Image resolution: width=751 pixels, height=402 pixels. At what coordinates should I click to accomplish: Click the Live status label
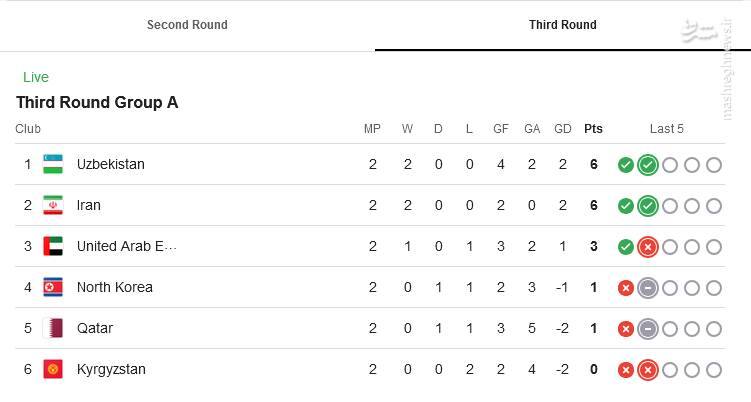pyautogui.click(x=36, y=77)
